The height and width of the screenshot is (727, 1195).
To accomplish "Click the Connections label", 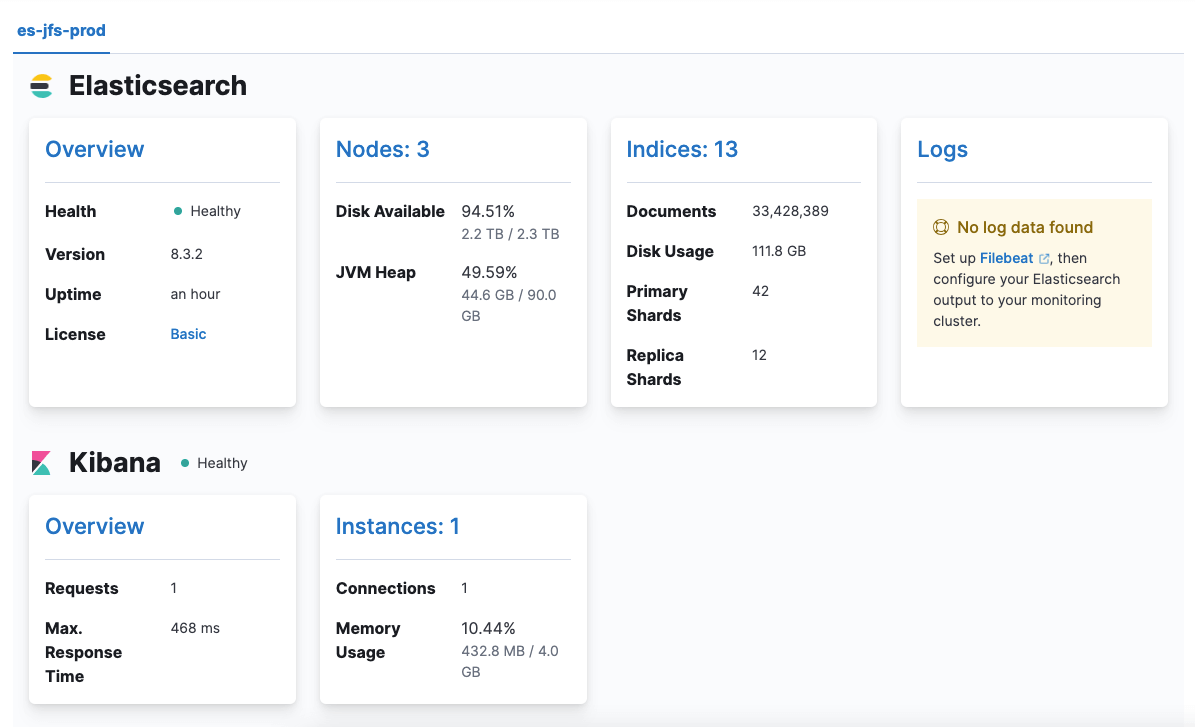I will 386,588.
